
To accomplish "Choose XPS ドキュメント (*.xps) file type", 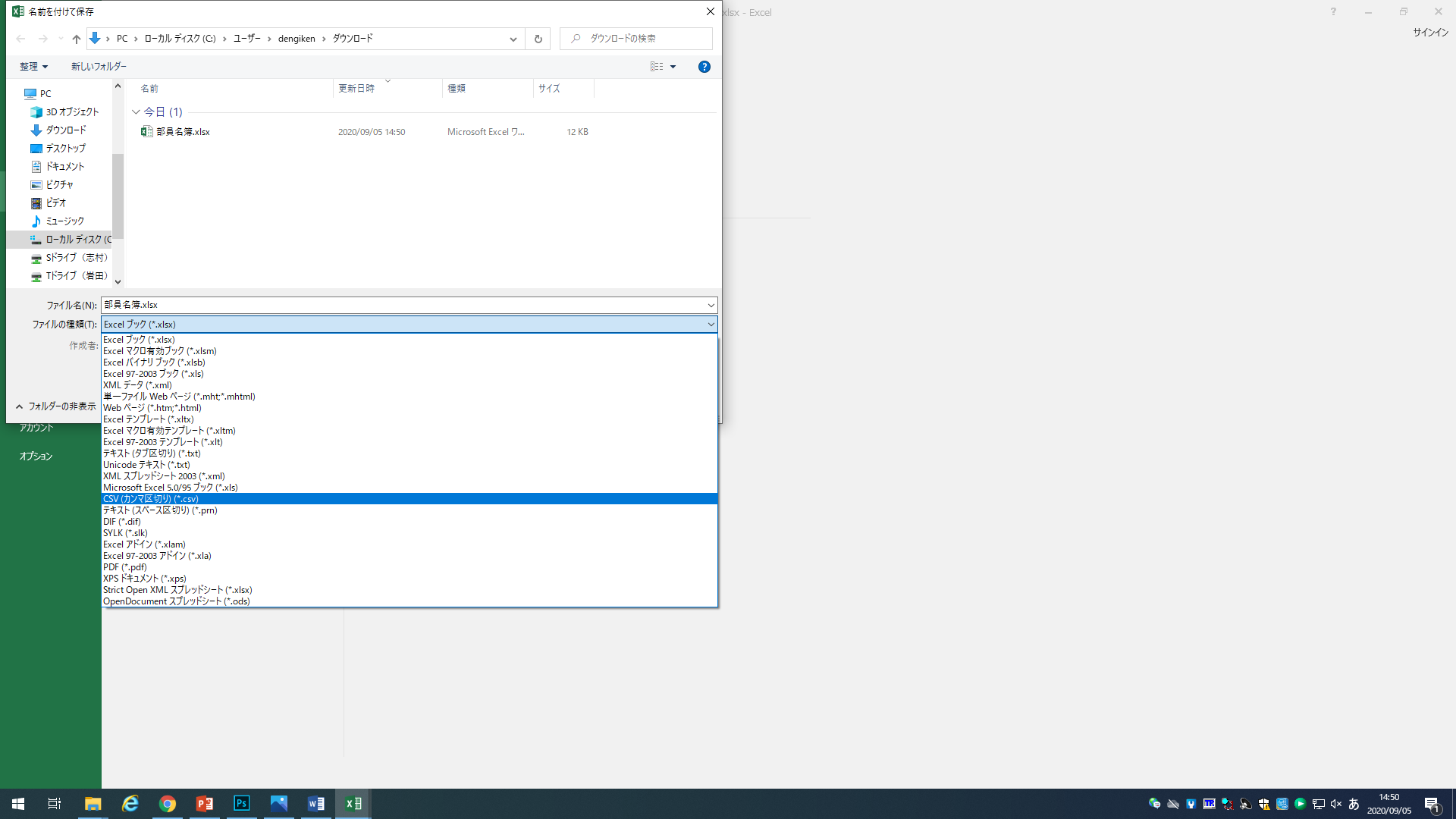I will pos(409,579).
